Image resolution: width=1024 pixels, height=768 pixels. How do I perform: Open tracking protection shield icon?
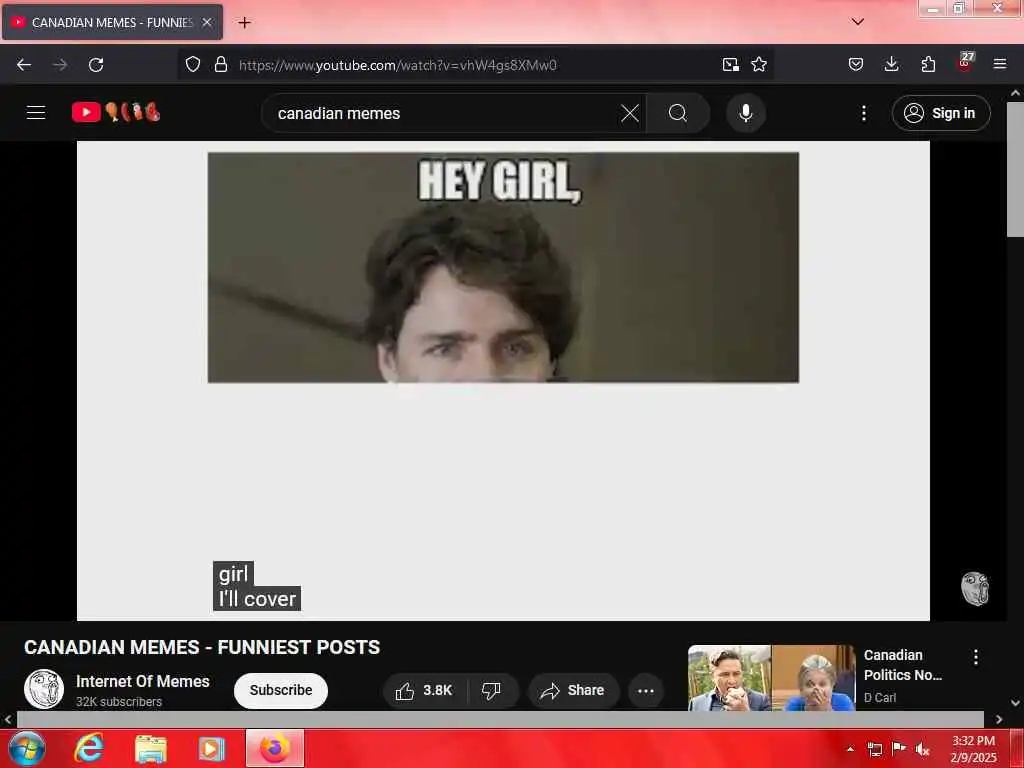click(193, 64)
